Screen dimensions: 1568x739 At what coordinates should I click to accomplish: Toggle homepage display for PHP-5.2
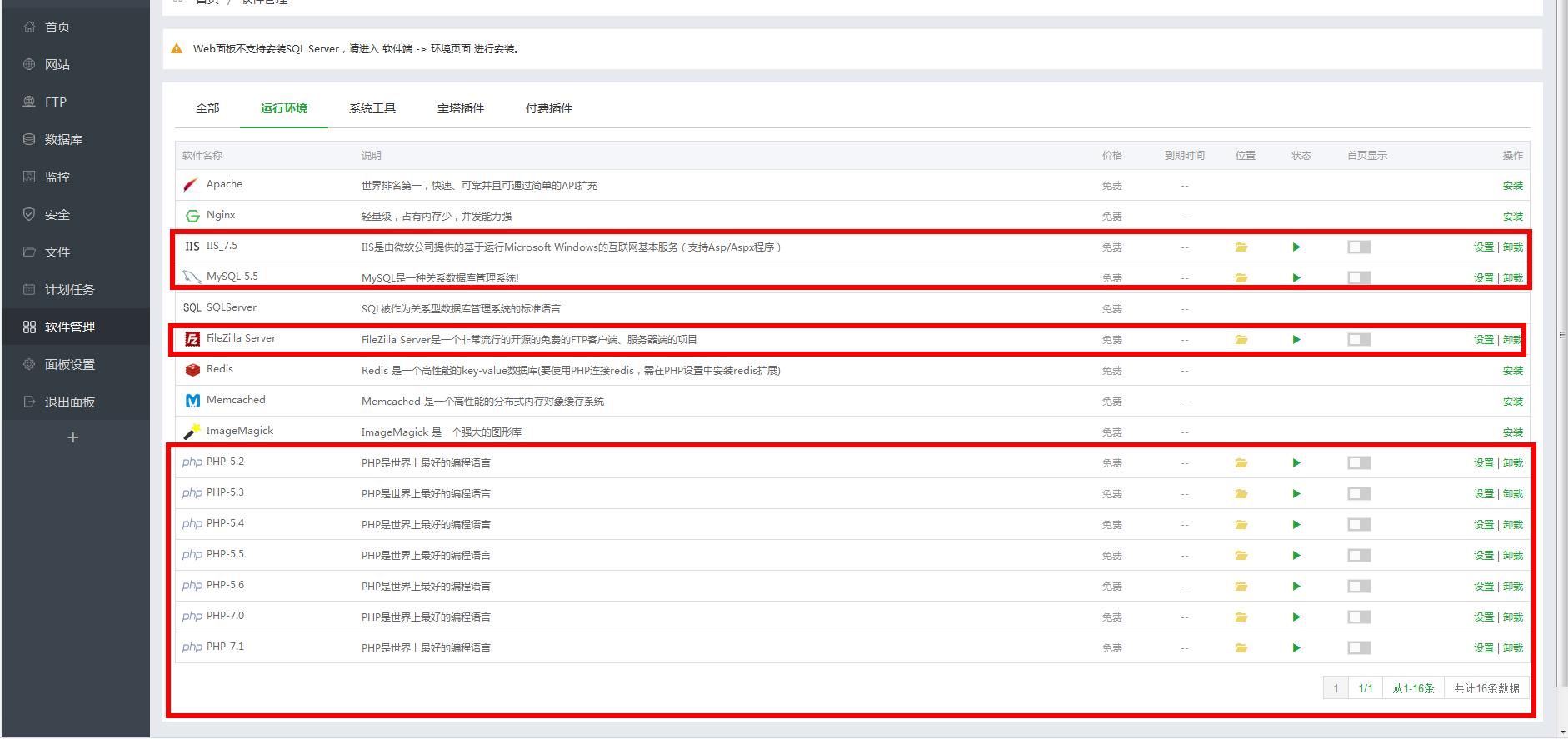coord(1359,463)
